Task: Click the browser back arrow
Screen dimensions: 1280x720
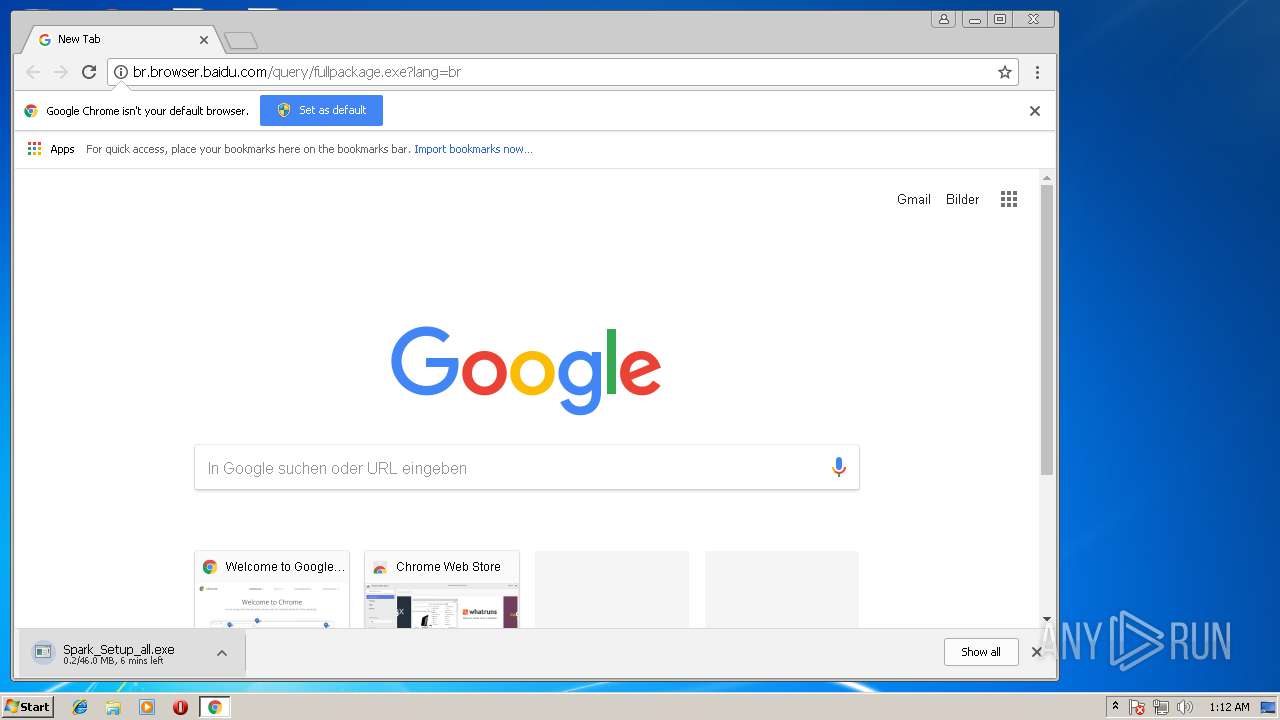Action: pyautogui.click(x=33, y=72)
